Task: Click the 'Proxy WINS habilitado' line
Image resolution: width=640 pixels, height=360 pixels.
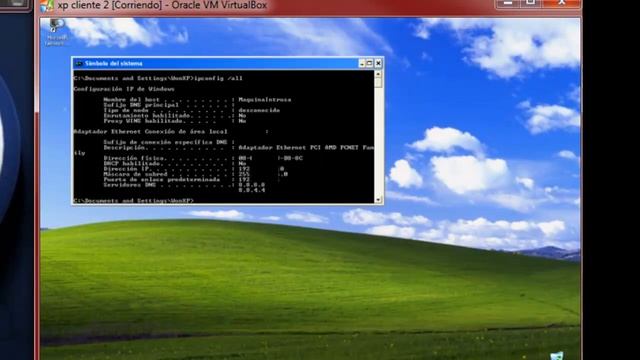Action: [x=175, y=121]
